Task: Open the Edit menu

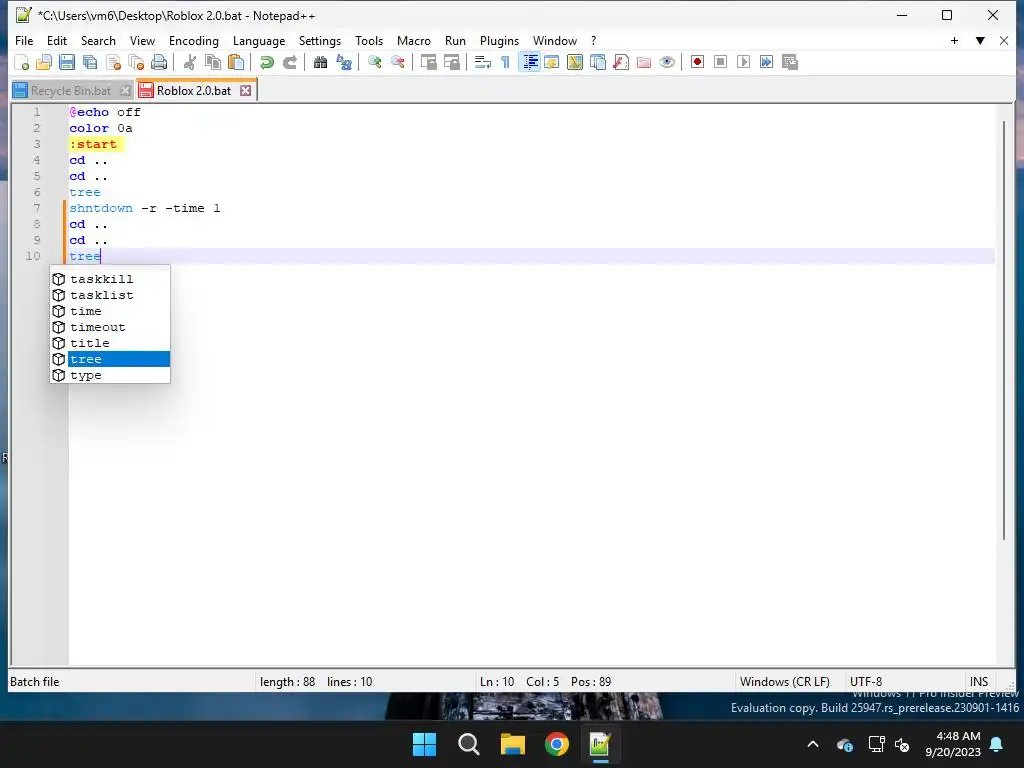Action: pyautogui.click(x=57, y=40)
